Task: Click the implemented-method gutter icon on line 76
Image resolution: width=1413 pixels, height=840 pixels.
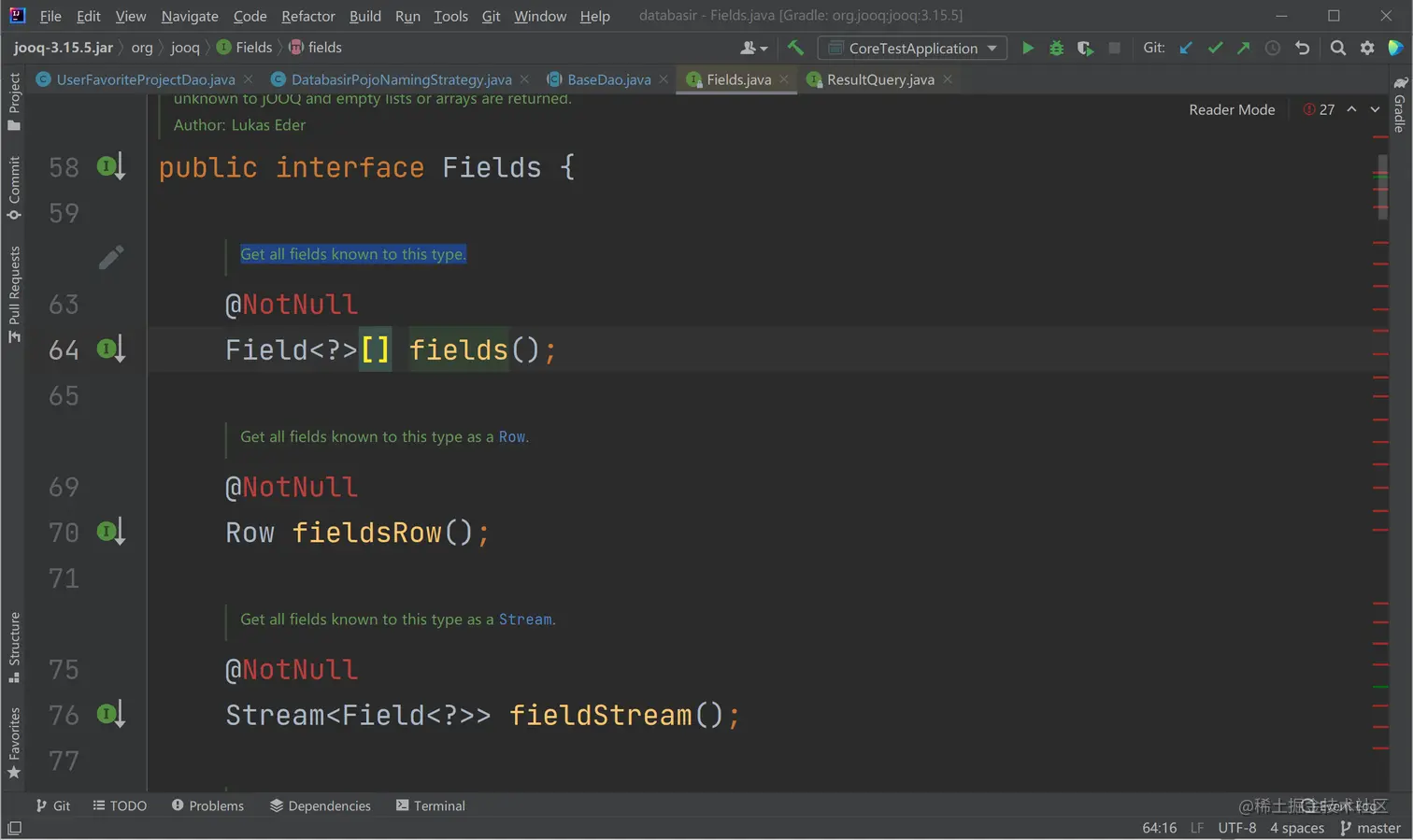Action: pos(111,715)
